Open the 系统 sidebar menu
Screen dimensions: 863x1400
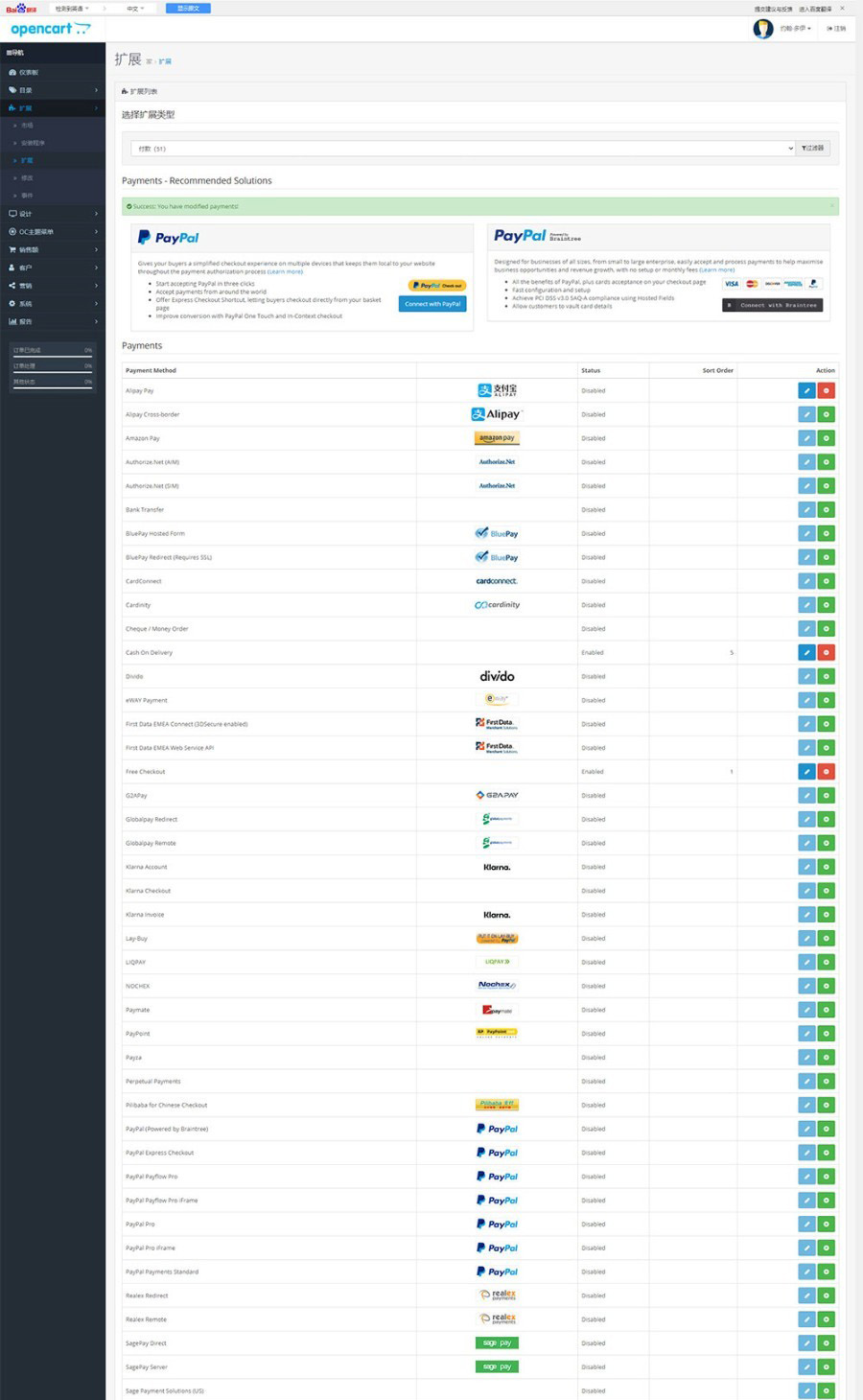tap(53, 303)
